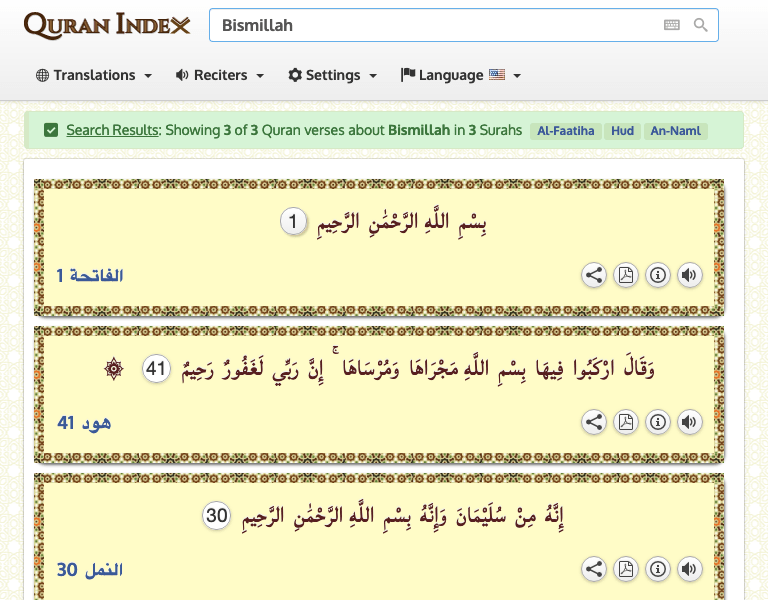This screenshot has width=768, height=600.
Task: Expand the Translations dropdown
Action: pos(94,75)
